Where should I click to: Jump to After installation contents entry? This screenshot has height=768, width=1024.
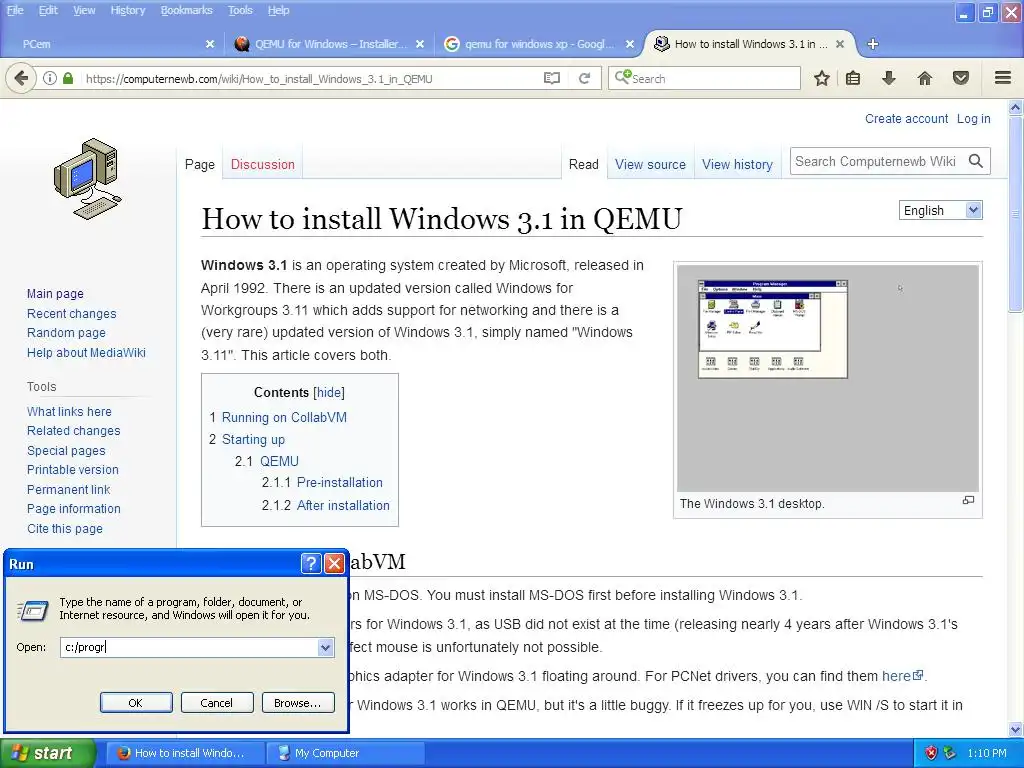[x=343, y=505]
